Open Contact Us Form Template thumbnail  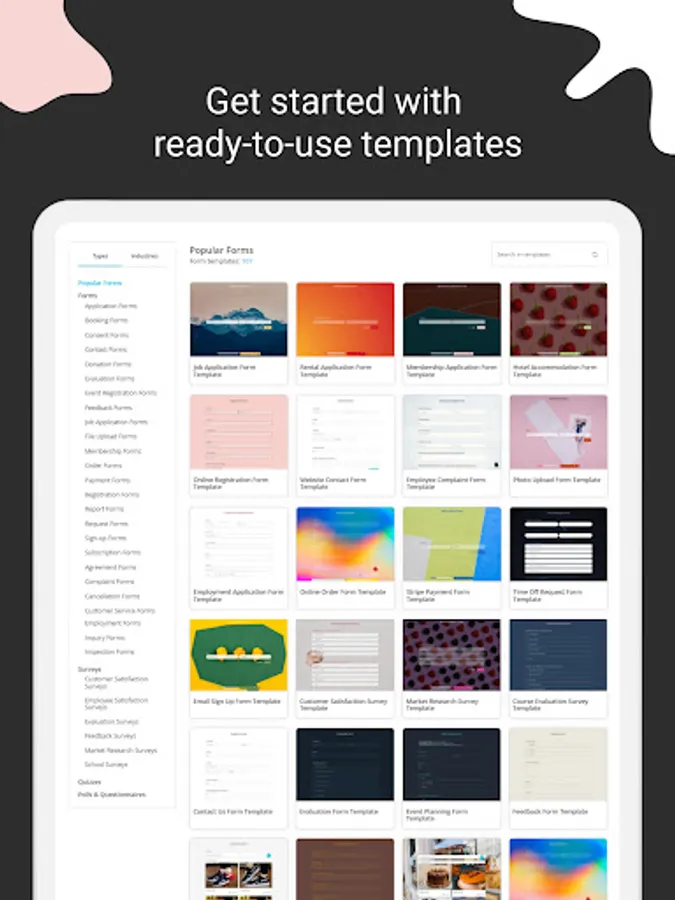tap(239, 765)
